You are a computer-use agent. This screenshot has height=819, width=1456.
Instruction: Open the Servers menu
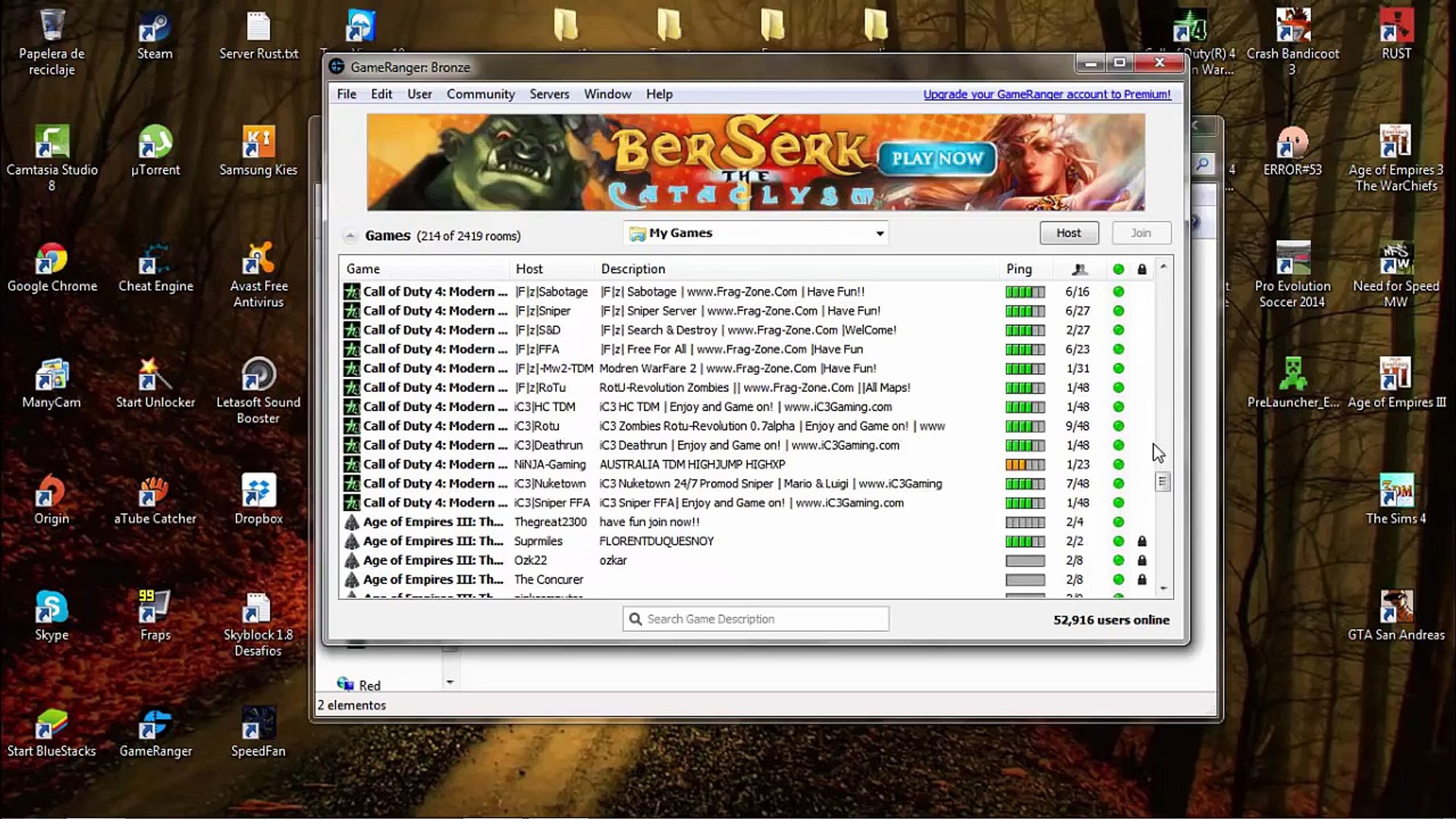(x=549, y=94)
